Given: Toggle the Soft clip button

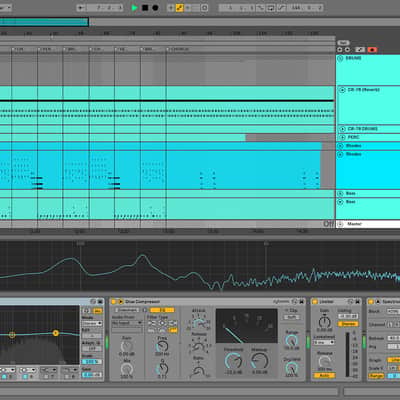Looking at the screenshot, I should tap(292, 318).
